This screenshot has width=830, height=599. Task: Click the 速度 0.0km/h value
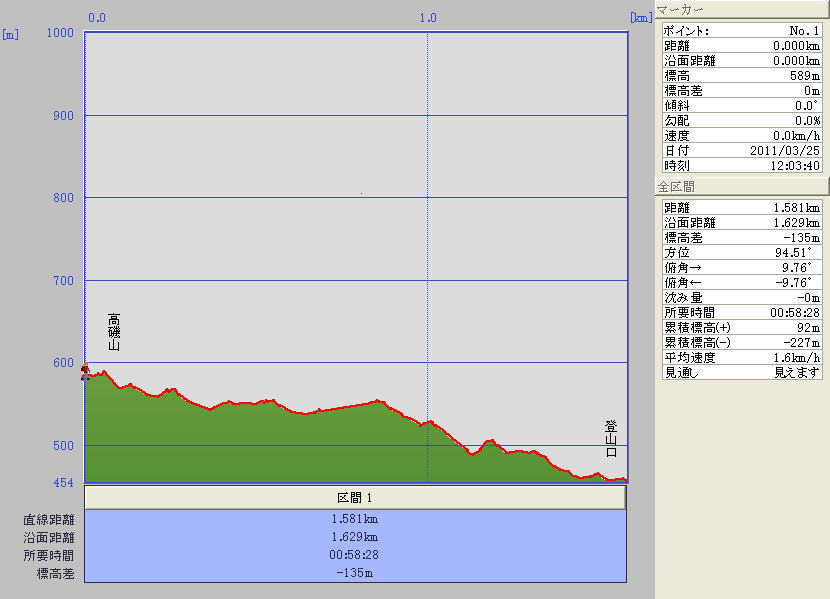click(x=796, y=135)
